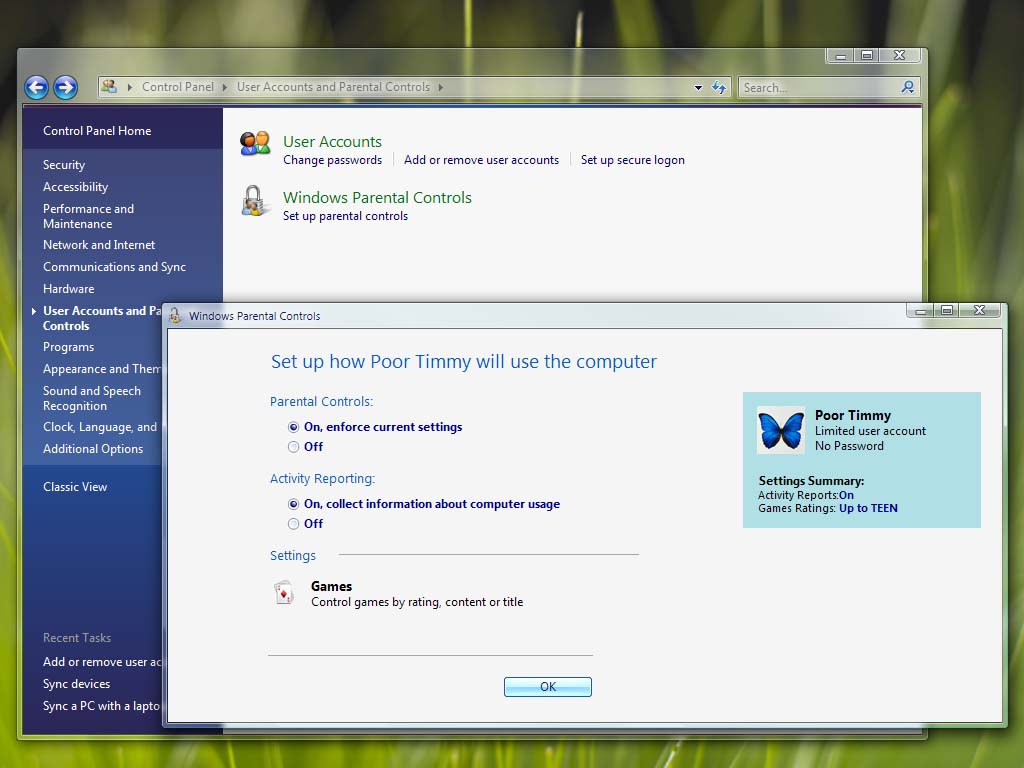
Task: Open the Windows Parental Controls padlock icon
Action: point(253,200)
